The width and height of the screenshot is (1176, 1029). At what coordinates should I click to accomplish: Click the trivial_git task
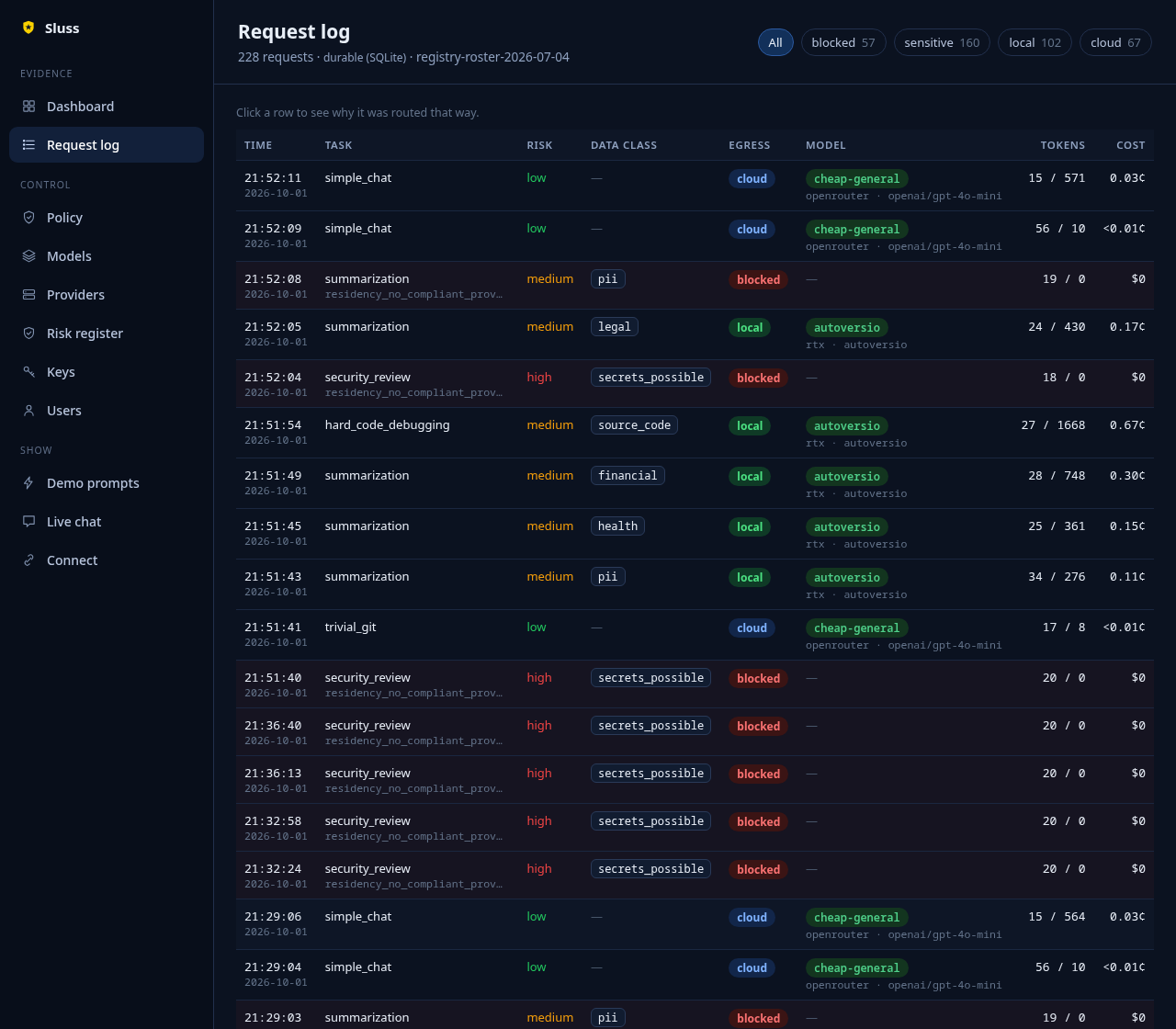pos(350,628)
